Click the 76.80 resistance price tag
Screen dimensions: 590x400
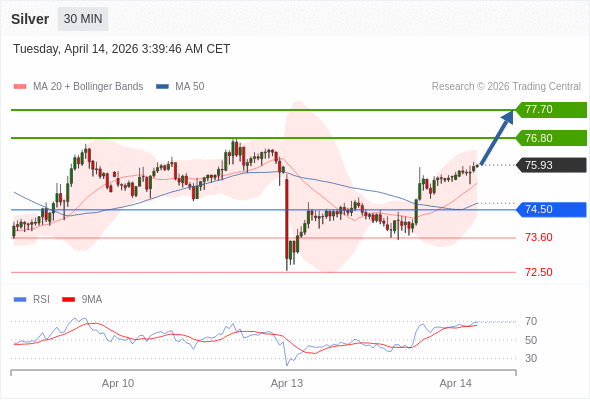pyautogui.click(x=551, y=138)
